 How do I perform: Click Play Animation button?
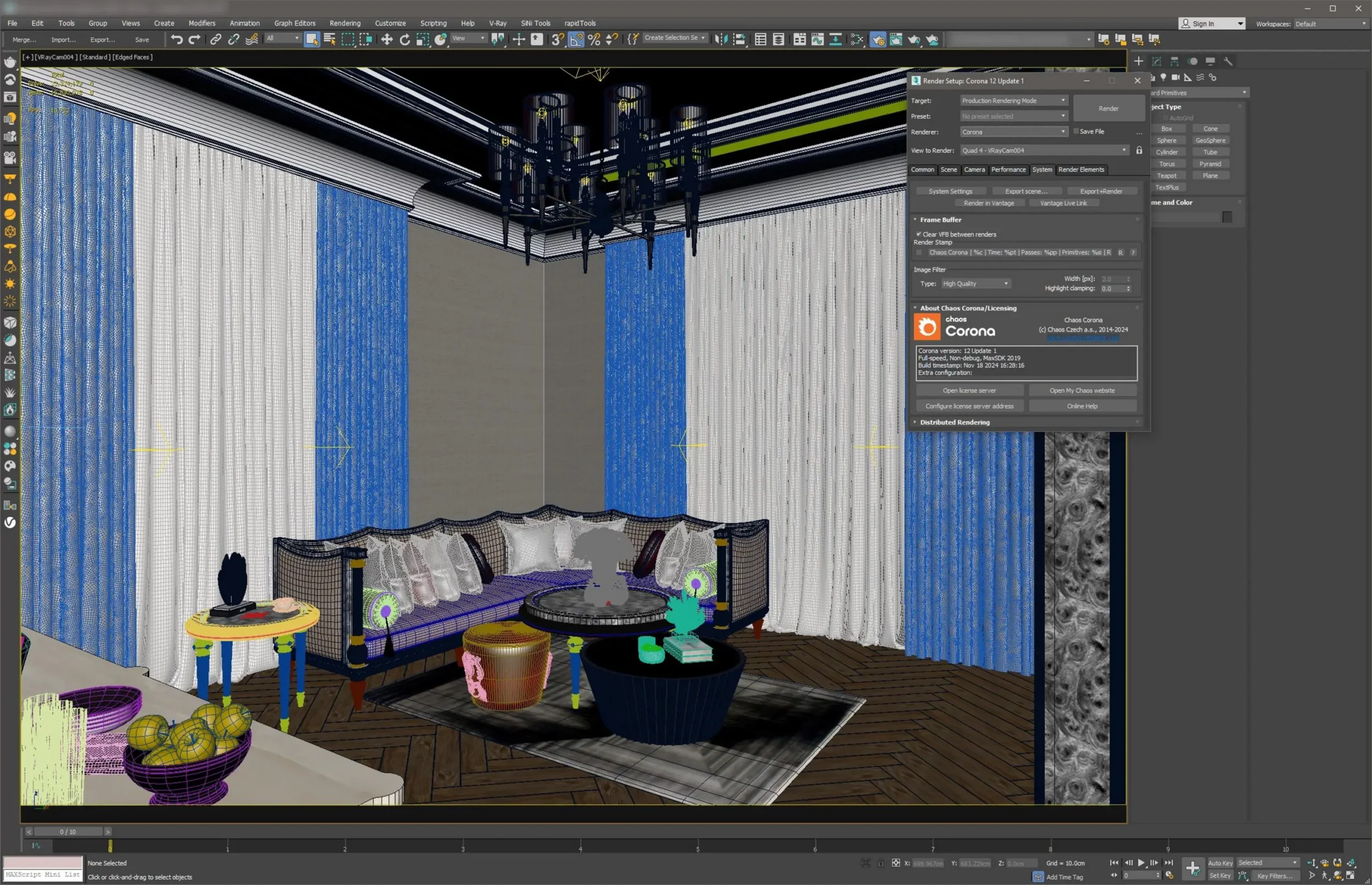pyautogui.click(x=1141, y=862)
